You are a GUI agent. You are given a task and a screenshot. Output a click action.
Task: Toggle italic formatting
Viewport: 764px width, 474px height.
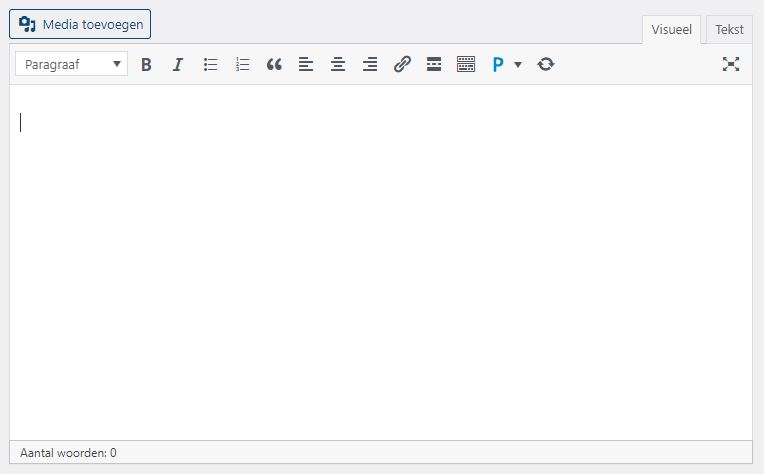click(x=178, y=64)
